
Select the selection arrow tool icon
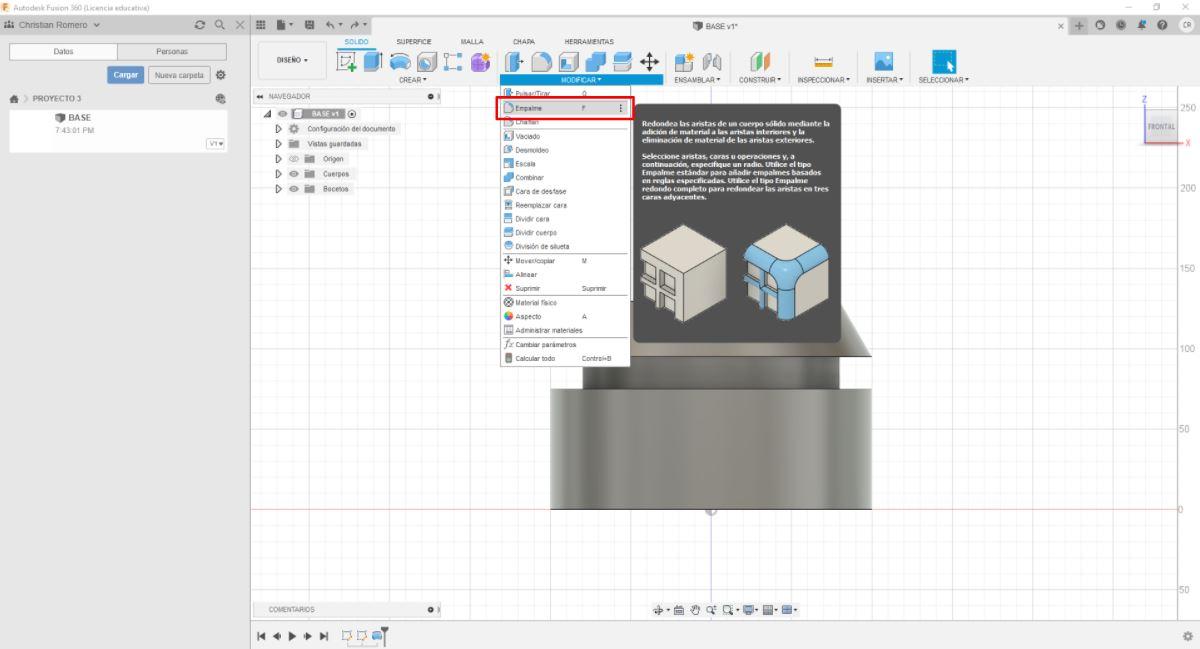click(x=944, y=61)
